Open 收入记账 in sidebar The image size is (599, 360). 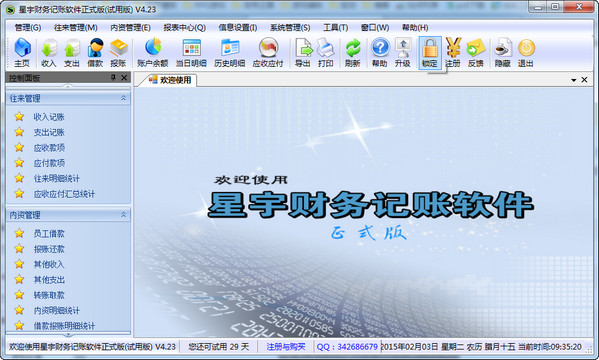click(x=49, y=117)
